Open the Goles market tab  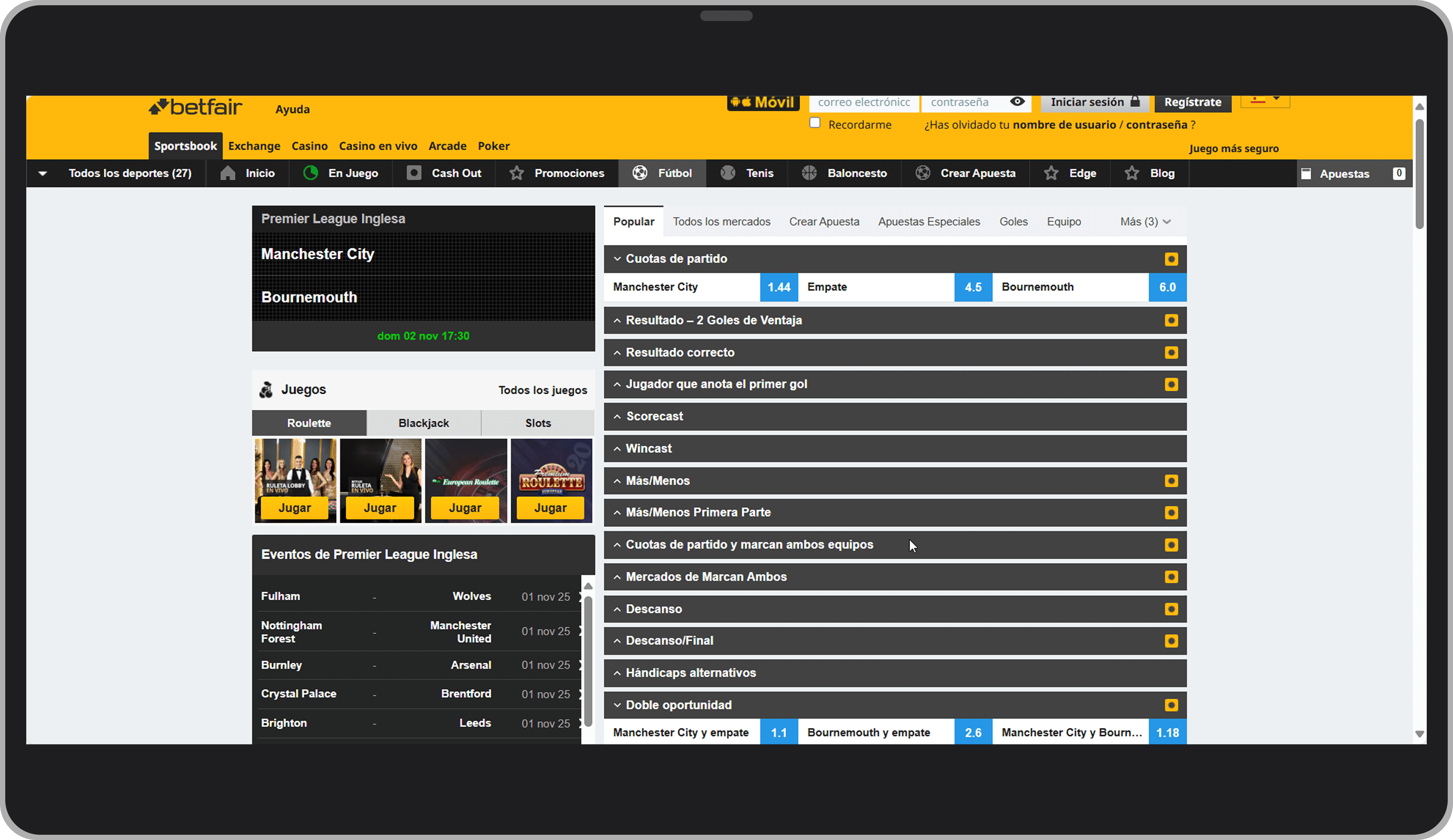1013,221
